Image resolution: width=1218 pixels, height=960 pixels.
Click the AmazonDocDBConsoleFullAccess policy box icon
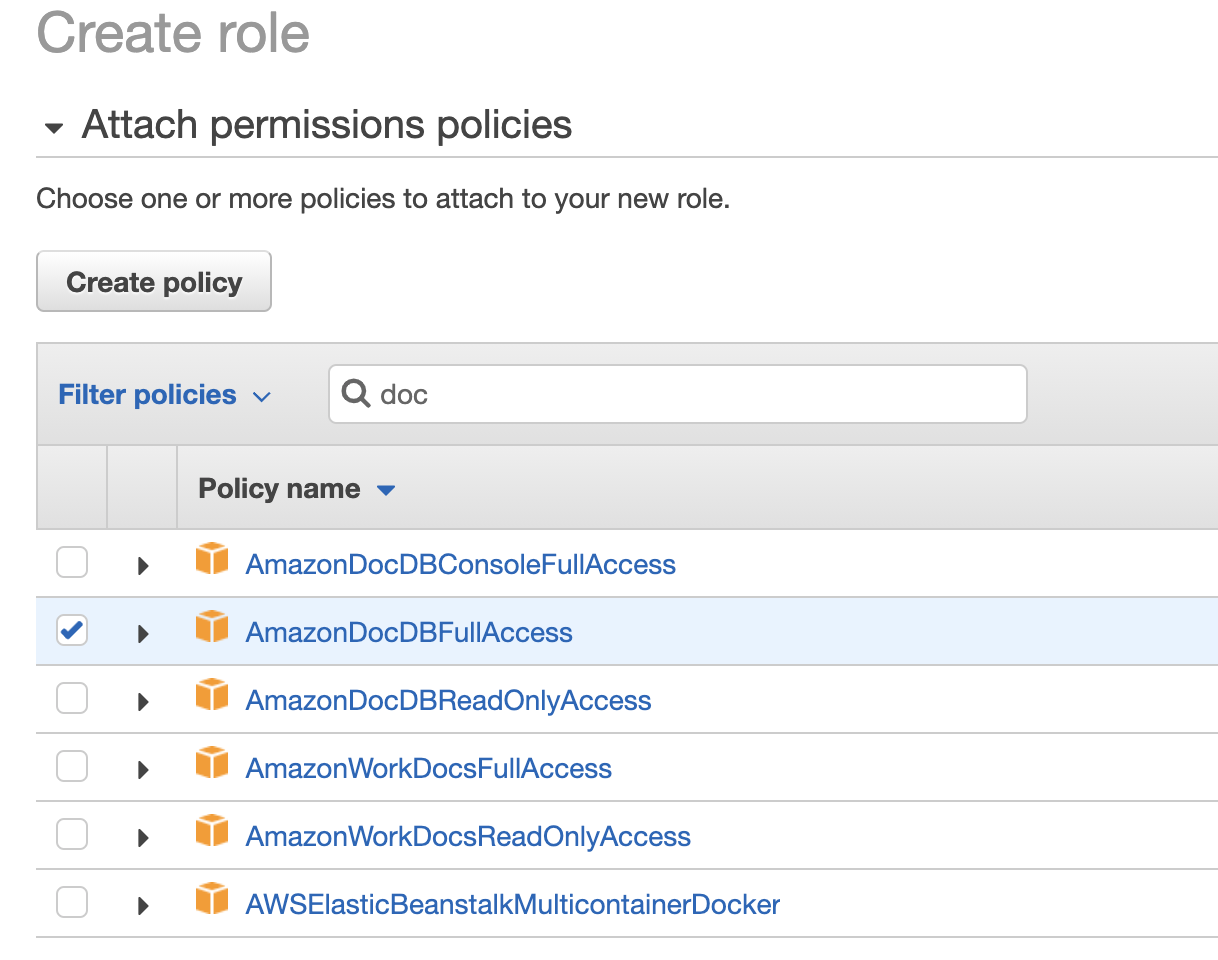pyautogui.click(x=212, y=560)
